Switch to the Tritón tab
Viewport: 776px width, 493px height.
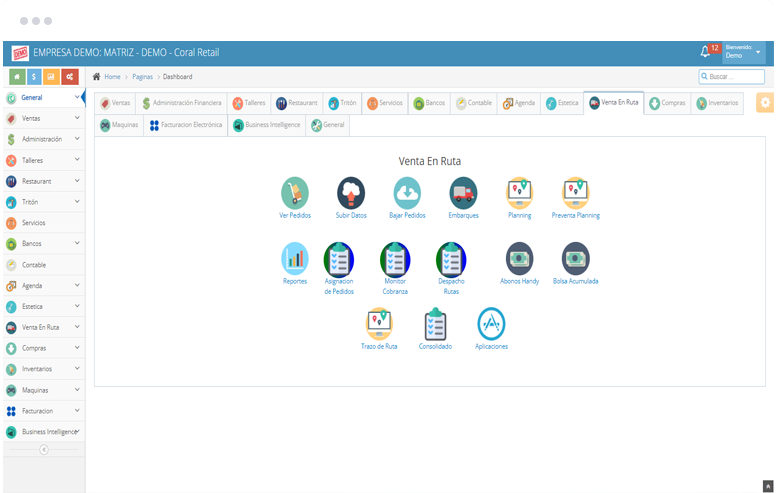point(342,103)
